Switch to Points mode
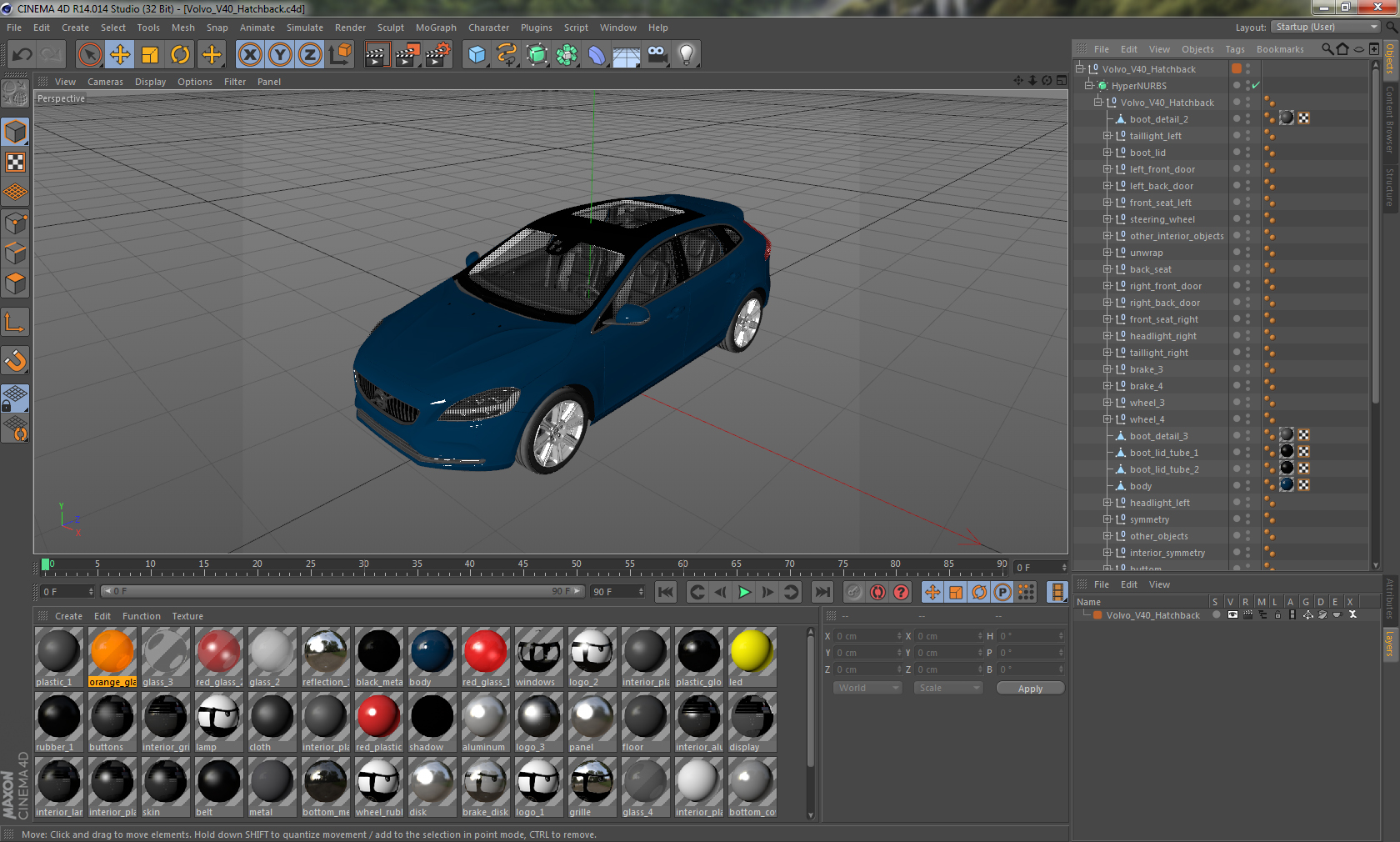Screen dimensions: 1400x842 click(15, 223)
